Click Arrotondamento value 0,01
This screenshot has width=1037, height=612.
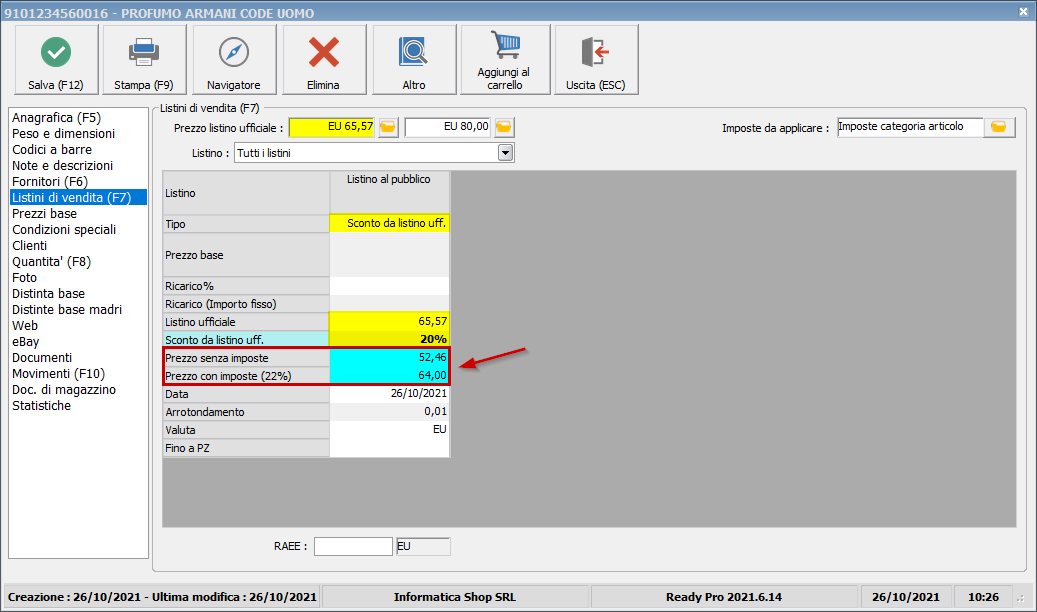[389, 412]
